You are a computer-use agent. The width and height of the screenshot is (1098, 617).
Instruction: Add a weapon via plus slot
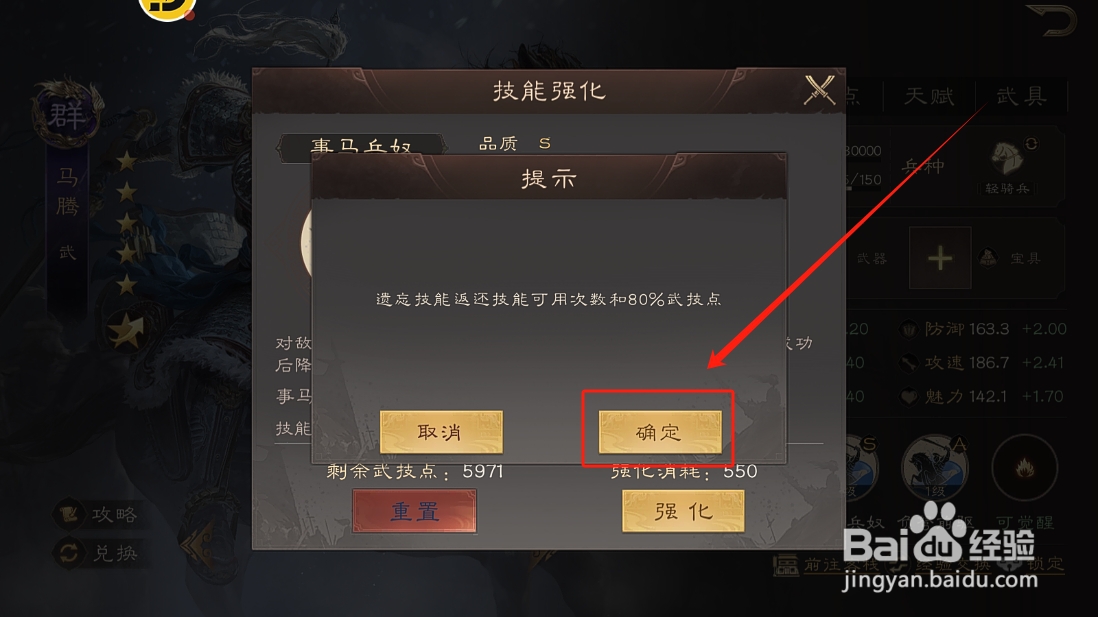940,258
